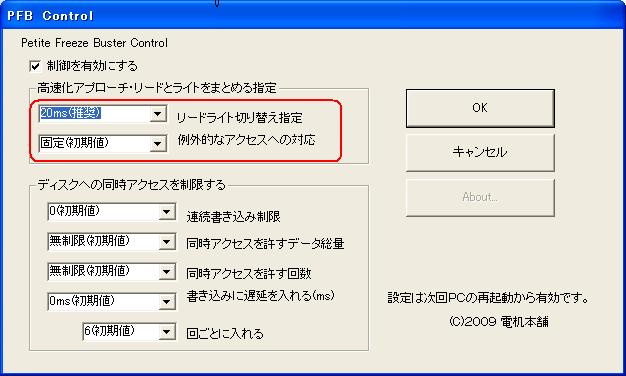Click the 例外的なアクセスへの対応 label
This screenshot has width=626, height=376.
point(246,140)
